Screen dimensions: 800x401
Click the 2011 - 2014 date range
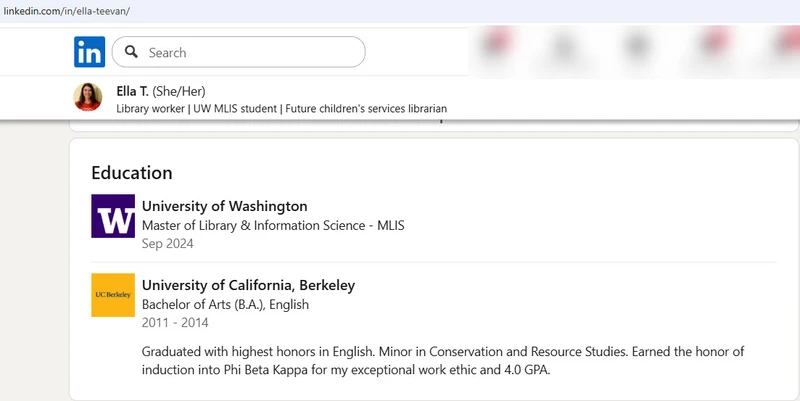coord(176,322)
